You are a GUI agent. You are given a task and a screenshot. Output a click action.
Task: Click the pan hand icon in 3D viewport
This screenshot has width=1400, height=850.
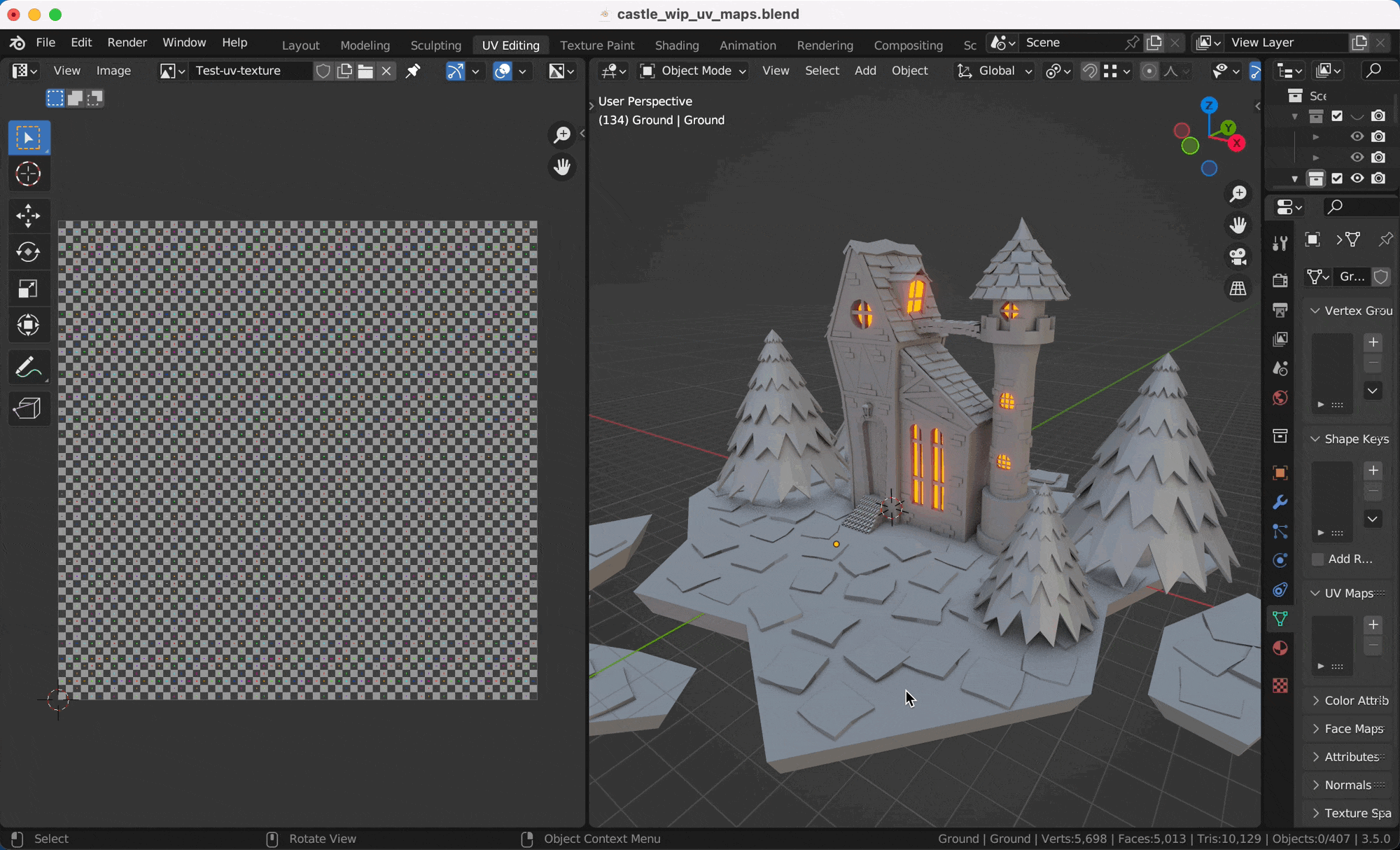pos(1238,225)
